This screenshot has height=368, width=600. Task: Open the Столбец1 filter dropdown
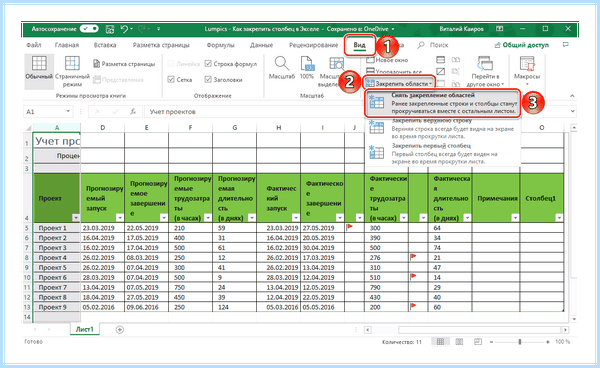559,218
